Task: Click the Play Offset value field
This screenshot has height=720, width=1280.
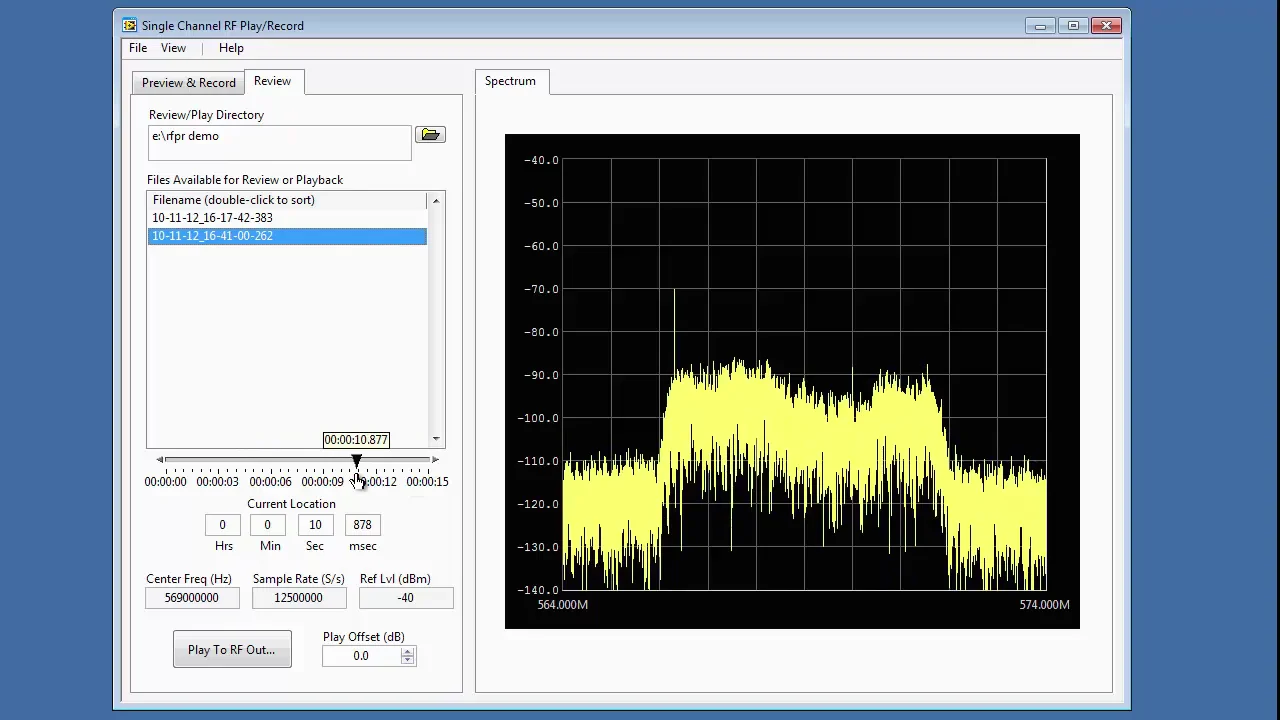Action: tap(361, 656)
